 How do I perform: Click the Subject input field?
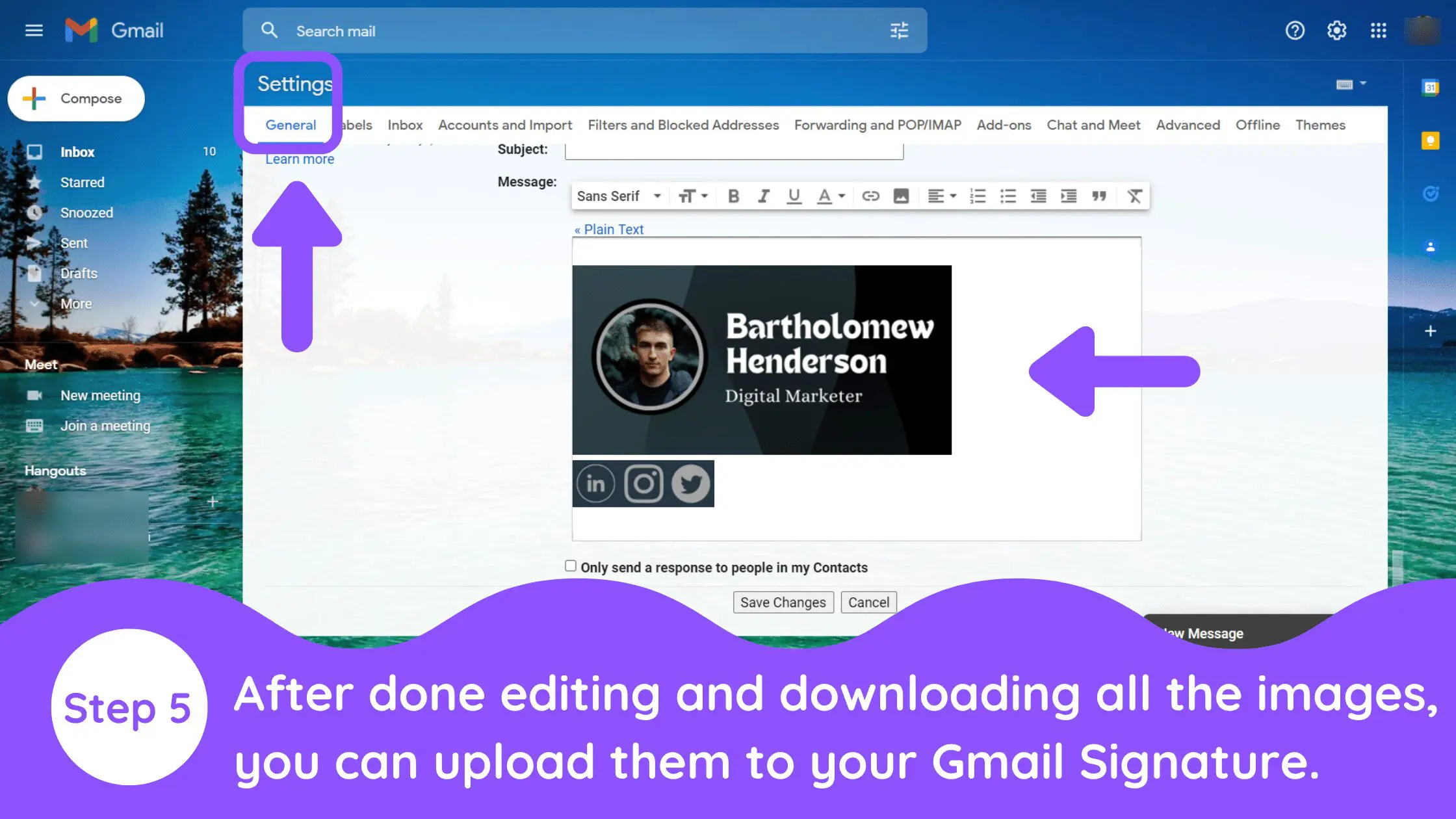[x=735, y=149]
